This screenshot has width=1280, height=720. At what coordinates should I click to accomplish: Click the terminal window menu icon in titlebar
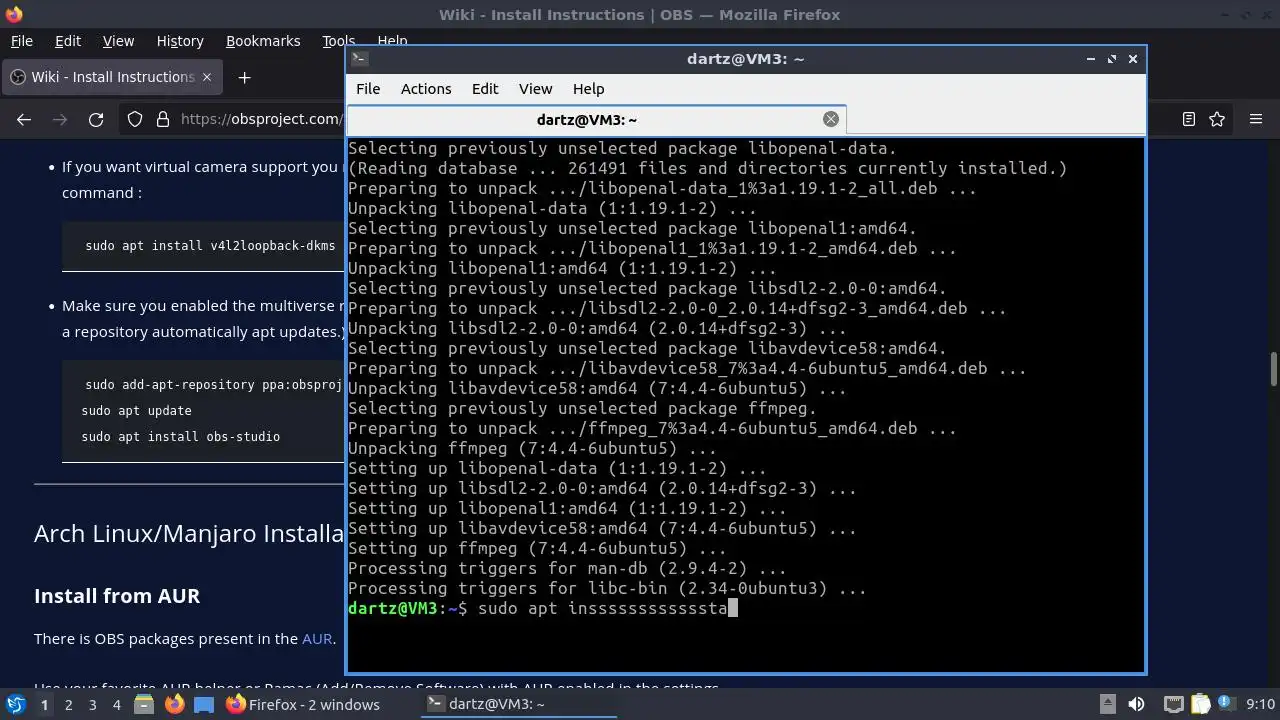(x=360, y=58)
